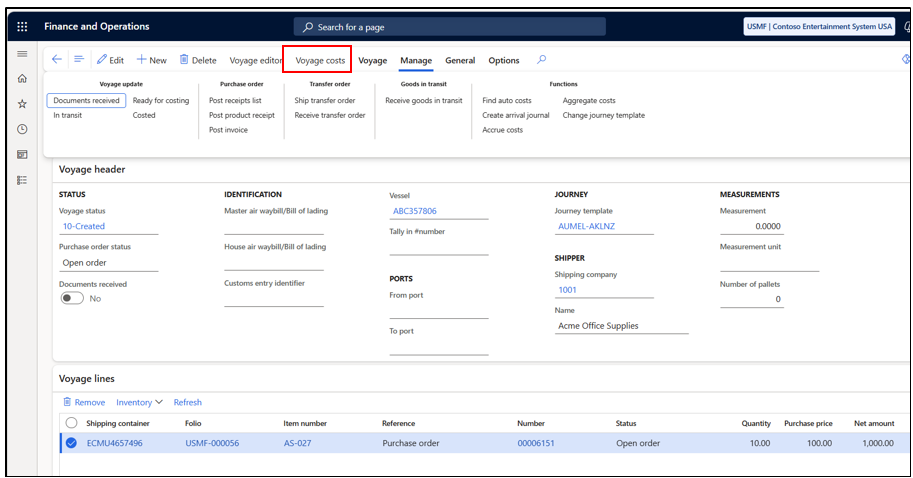Click Refresh in Voyage lines
913x478 pixels.
pyautogui.click(x=187, y=402)
